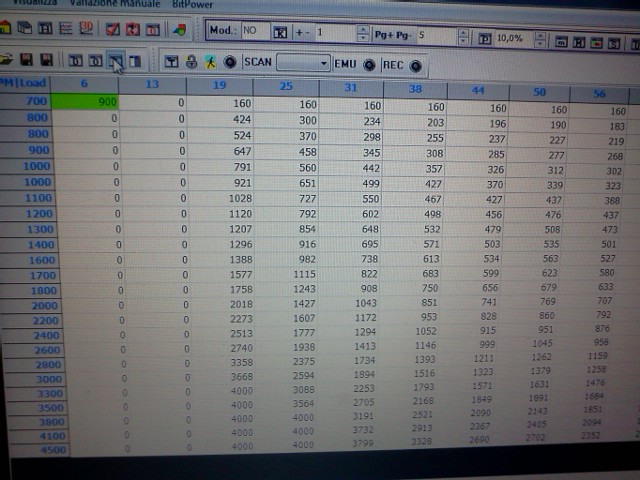This screenshot has width=640, height=480.
Task: Select cell with value 424
Action: click(220, 120)
